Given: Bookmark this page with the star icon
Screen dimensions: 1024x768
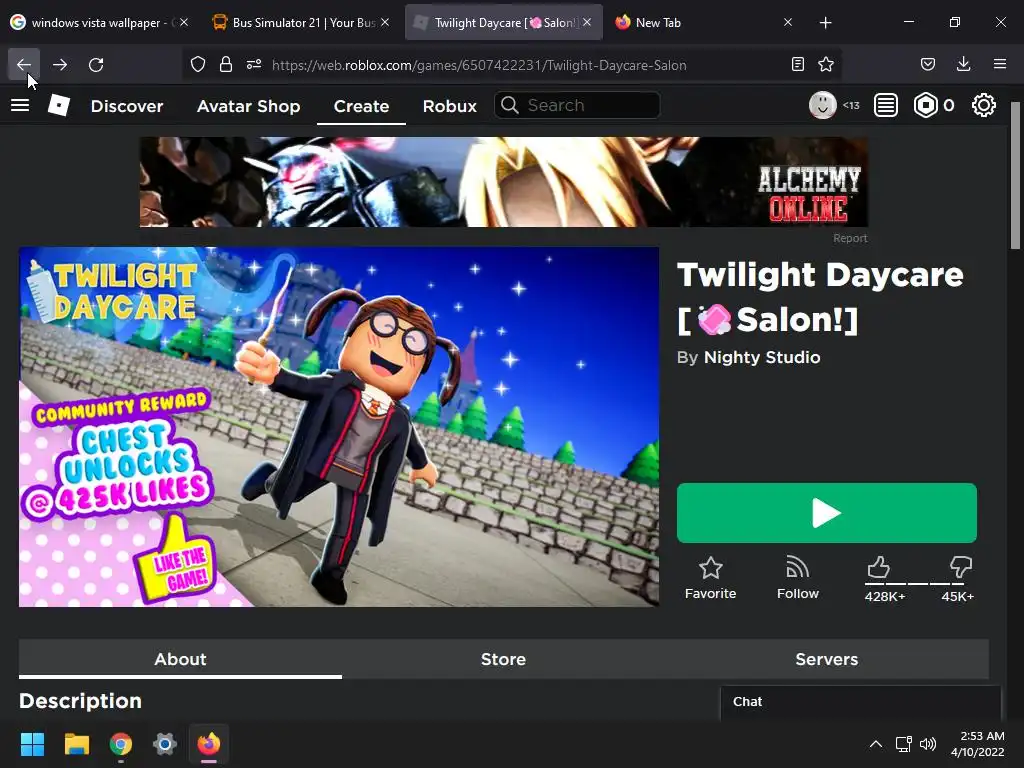Looking at the screenshot, I should point(826,64).
